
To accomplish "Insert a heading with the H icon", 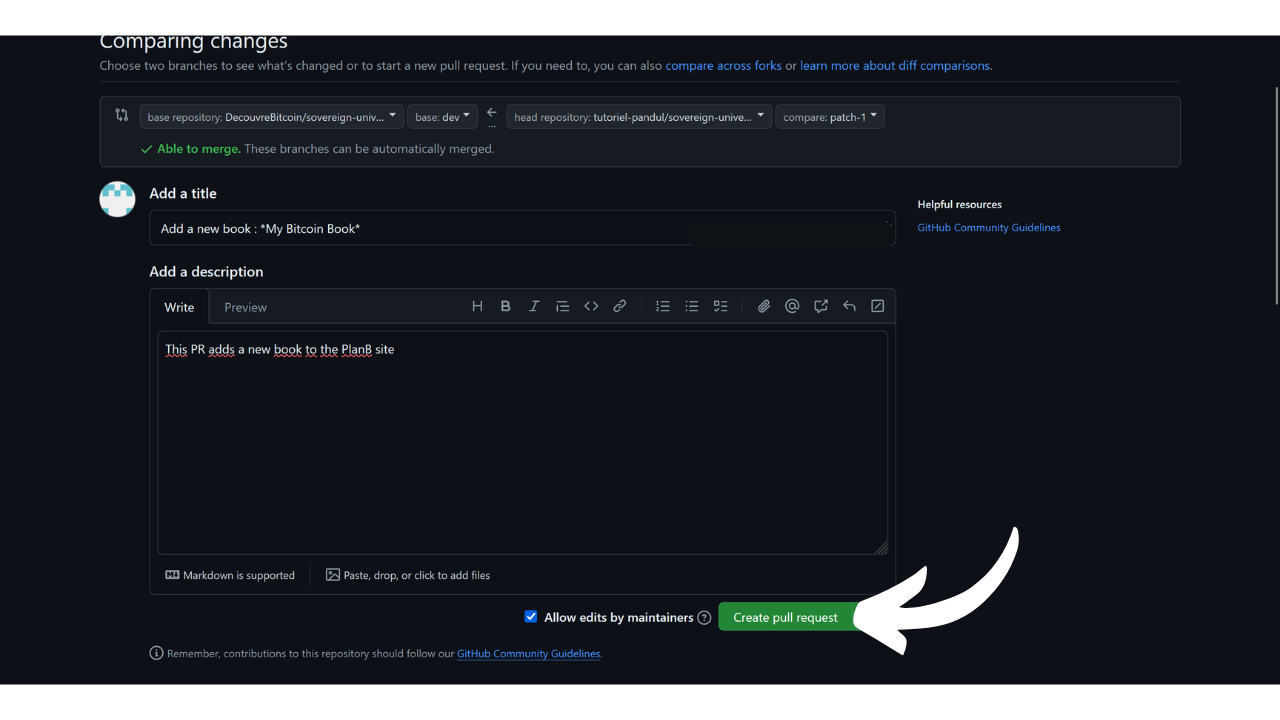I will tap(477, 306).
